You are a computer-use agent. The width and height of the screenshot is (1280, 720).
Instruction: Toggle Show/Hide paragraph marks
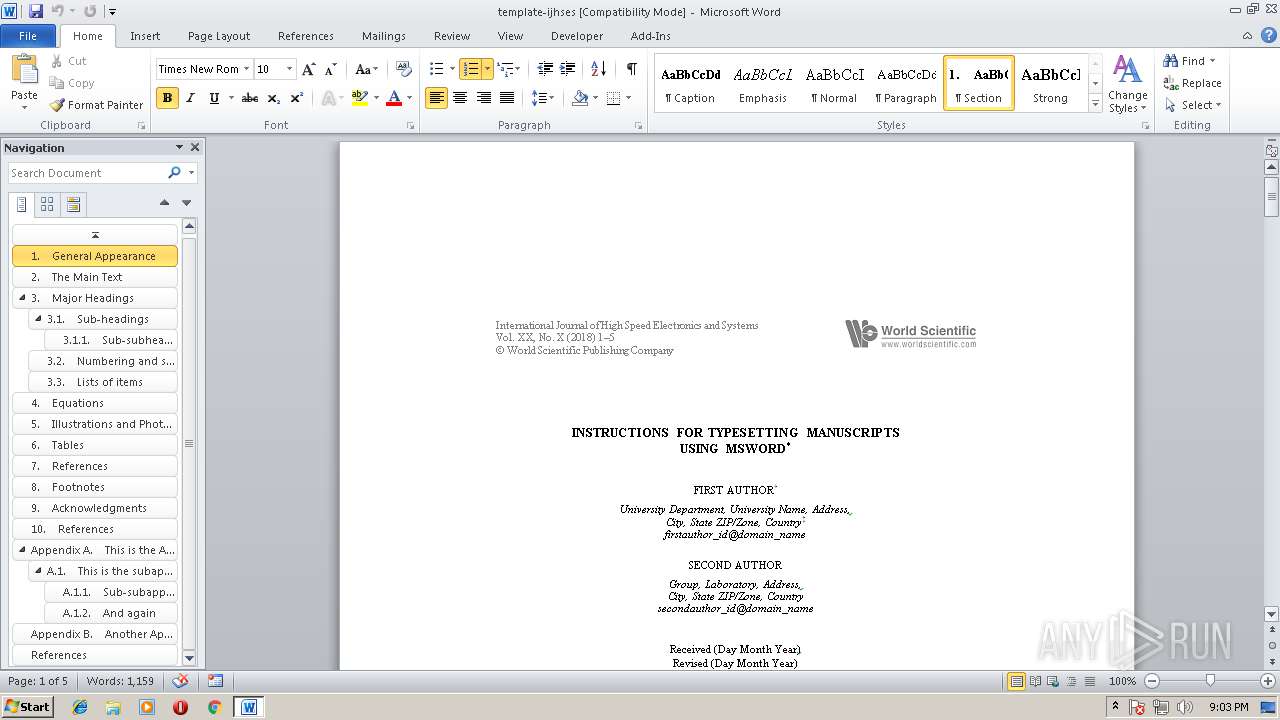(631, 69)
